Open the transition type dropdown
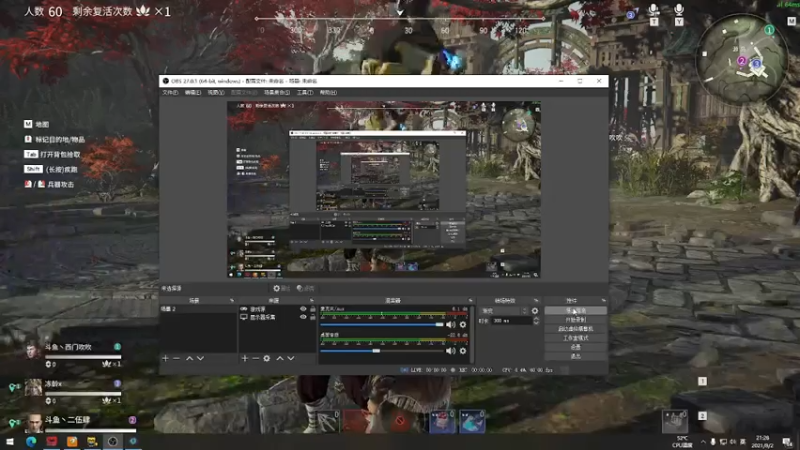The height and width of the screenshot is (450, 800). 504,311
